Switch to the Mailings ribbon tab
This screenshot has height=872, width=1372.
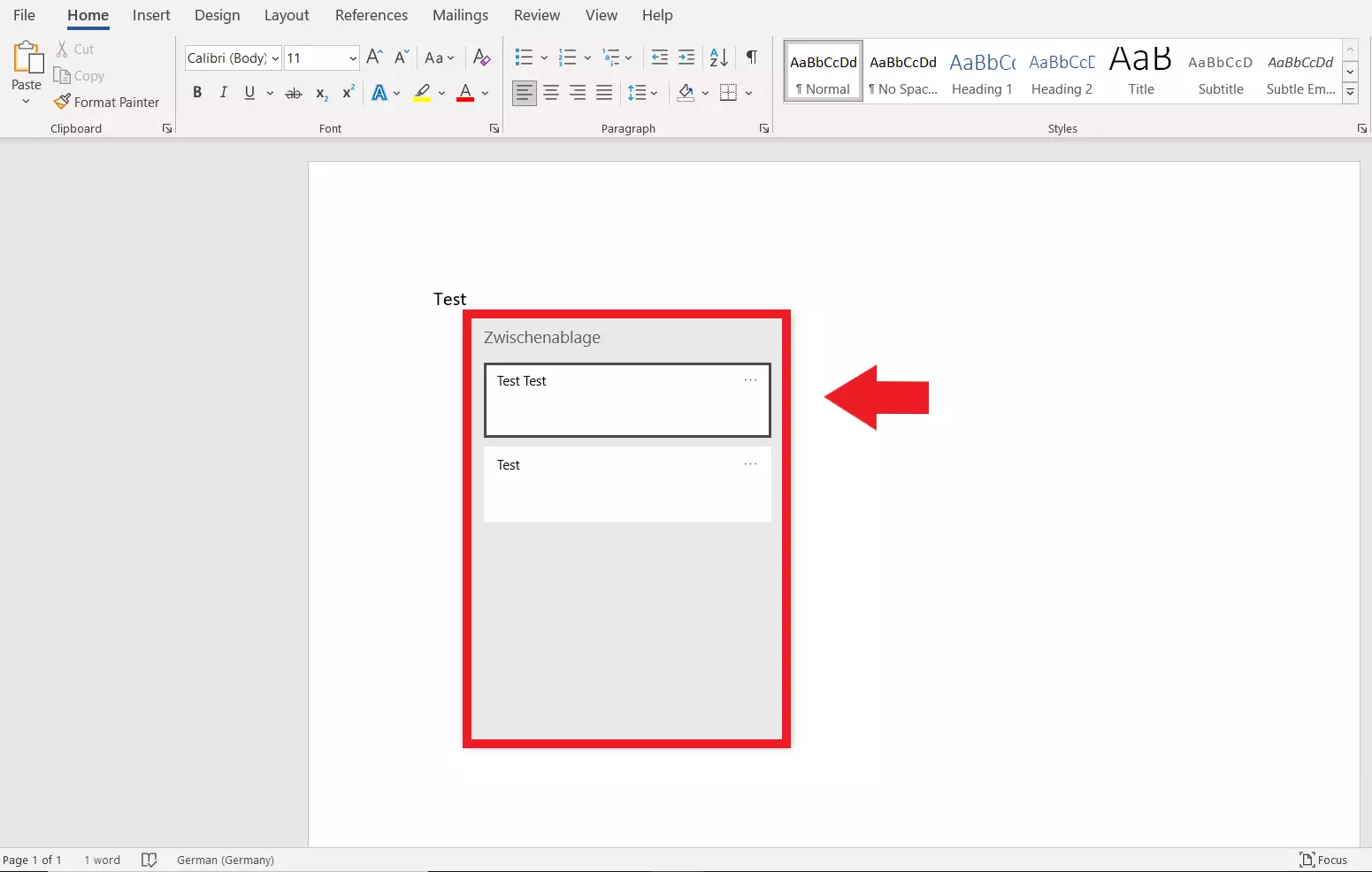point(460,15)
